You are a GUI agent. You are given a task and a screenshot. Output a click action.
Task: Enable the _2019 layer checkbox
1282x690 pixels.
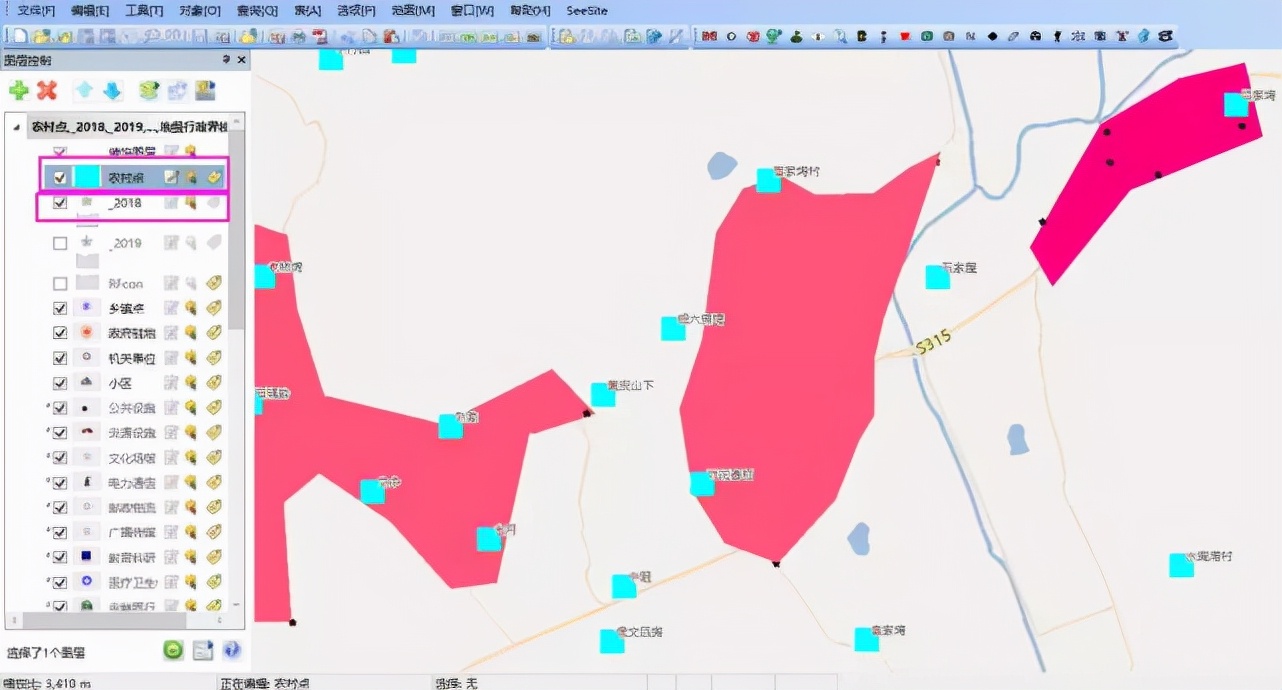(59, 242)
